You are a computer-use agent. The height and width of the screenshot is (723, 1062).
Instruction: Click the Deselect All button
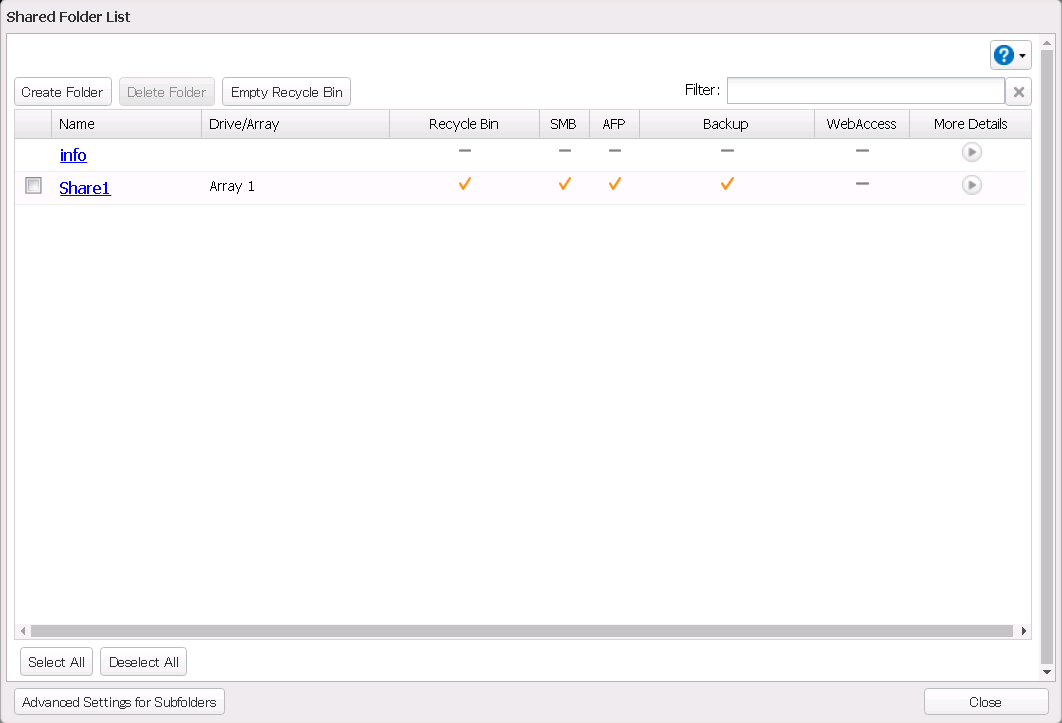click(x=143, y=662)
